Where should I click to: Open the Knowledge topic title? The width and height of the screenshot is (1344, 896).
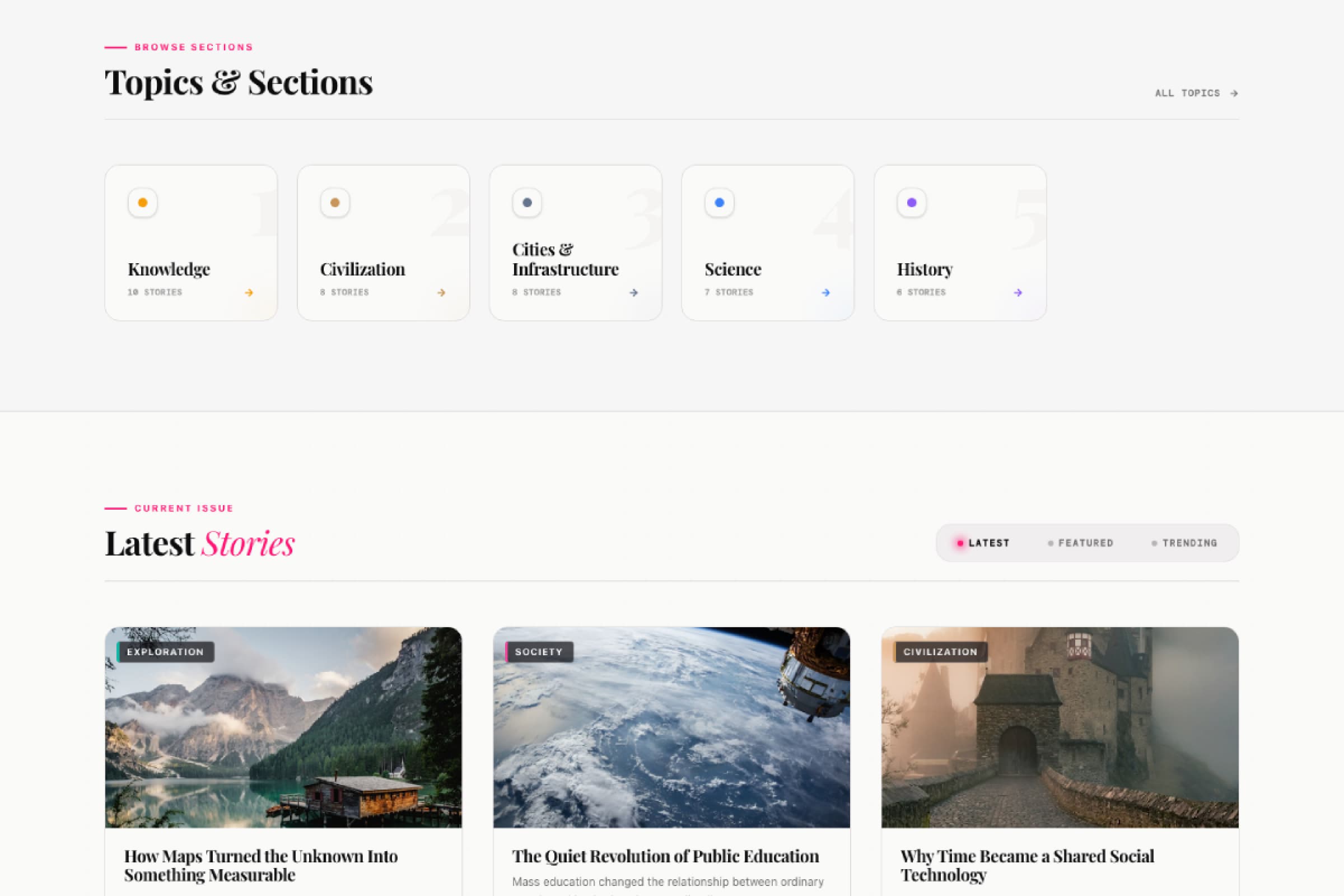tap(169, 269)
